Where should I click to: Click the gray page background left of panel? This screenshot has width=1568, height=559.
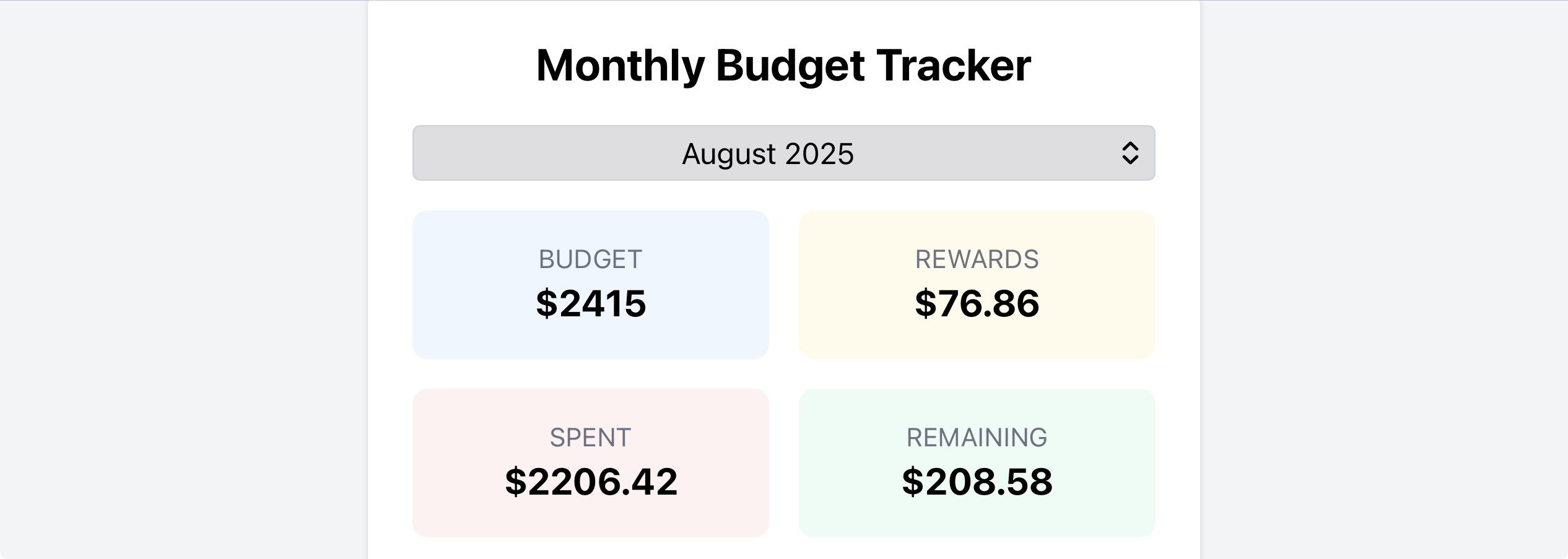point(186,279)
